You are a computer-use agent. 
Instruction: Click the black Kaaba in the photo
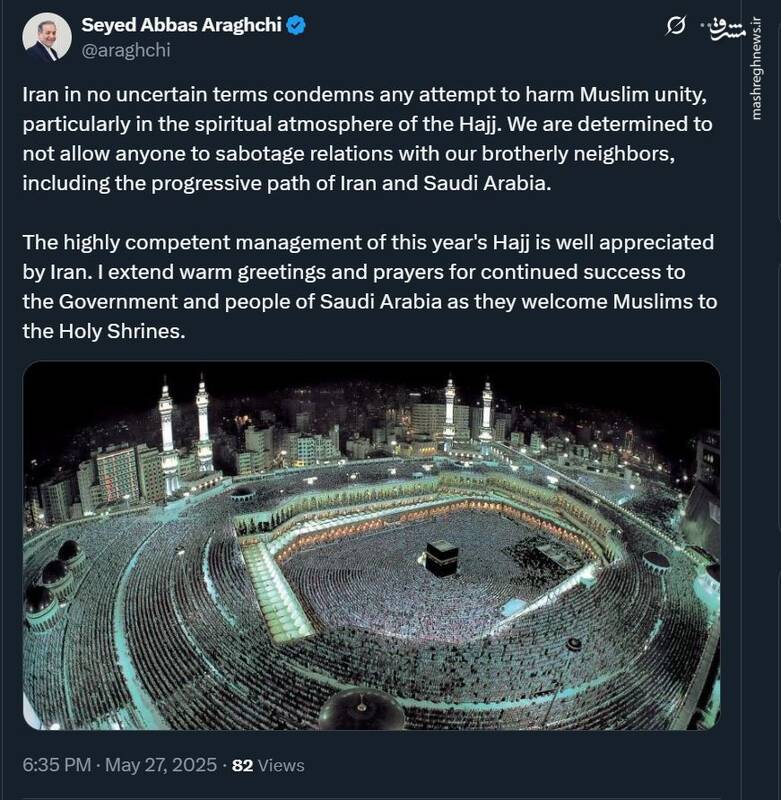click(443, 558)
